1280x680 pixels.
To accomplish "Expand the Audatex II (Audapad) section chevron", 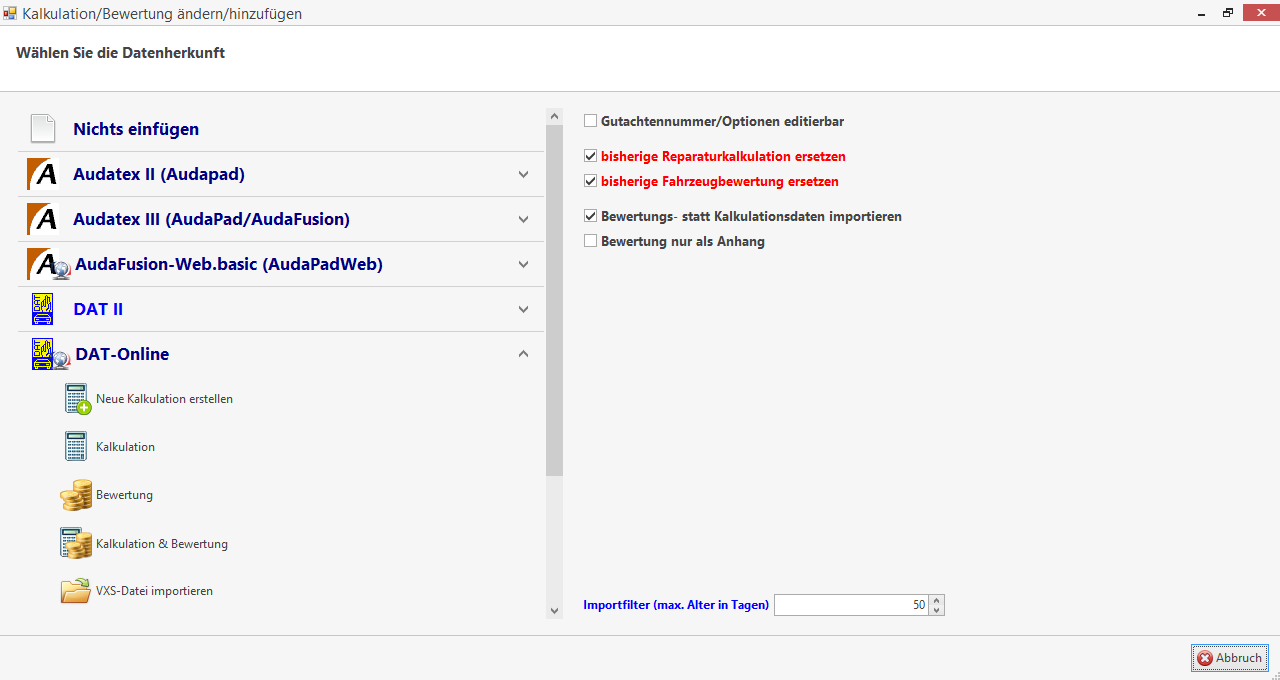I will click(523, 174).
